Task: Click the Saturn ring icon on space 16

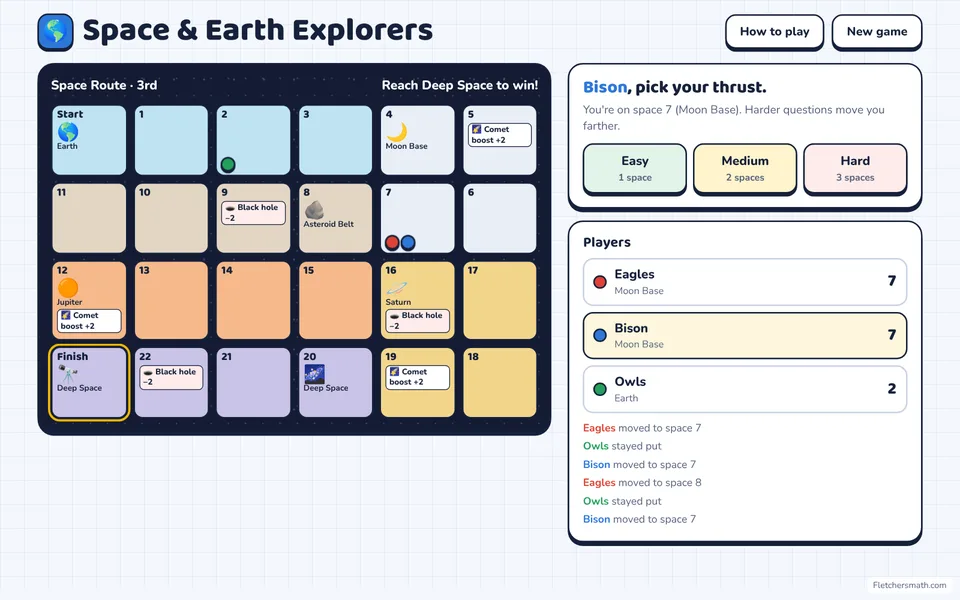Action: (x=396, y=287)
